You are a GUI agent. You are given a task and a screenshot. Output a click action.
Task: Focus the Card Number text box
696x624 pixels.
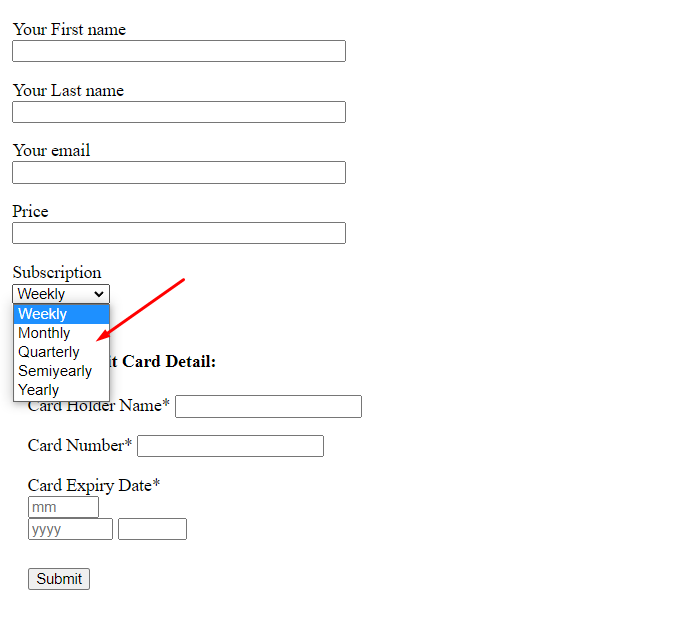(x=230, y=446)
